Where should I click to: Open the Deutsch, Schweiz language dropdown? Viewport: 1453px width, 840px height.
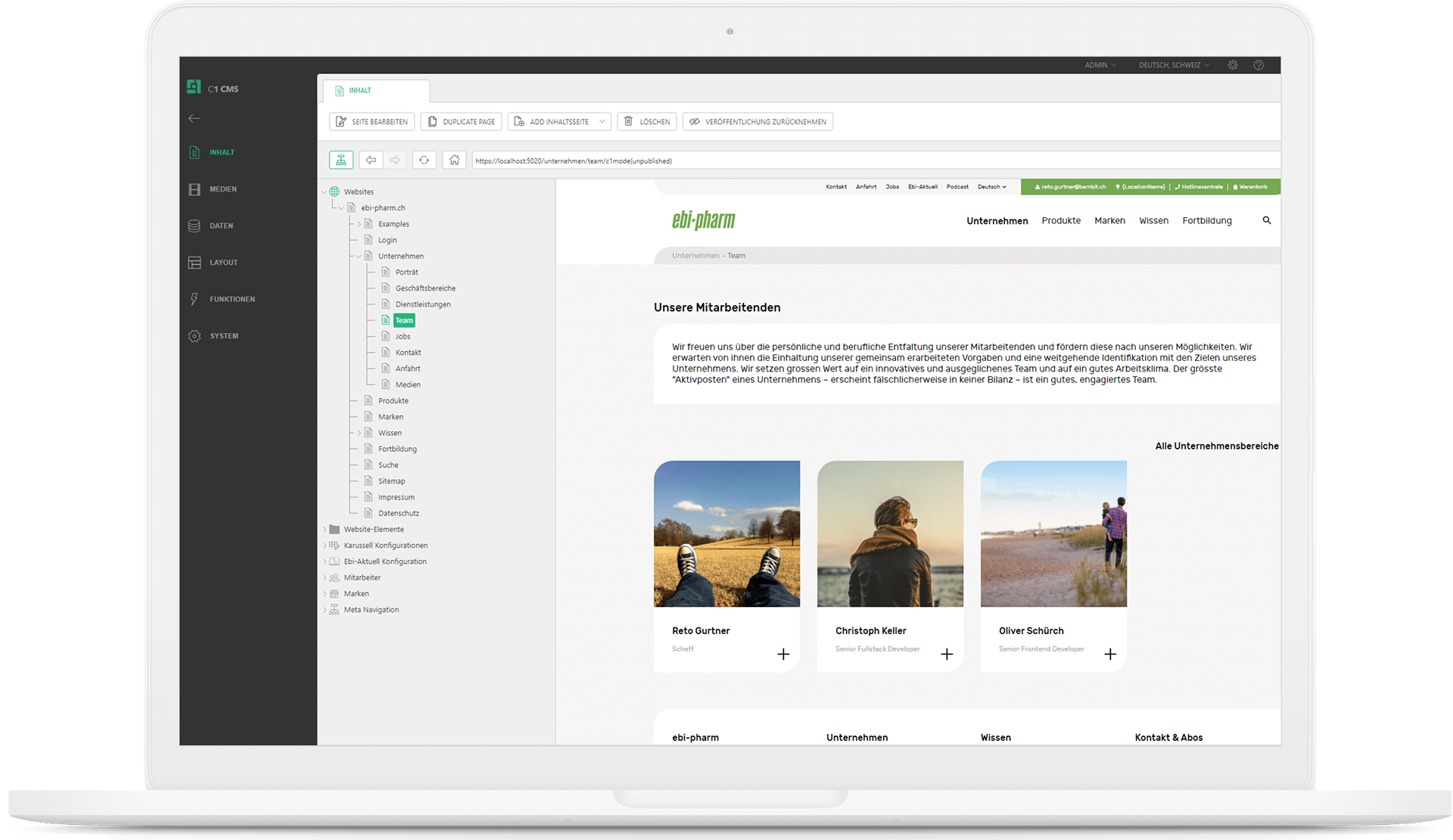click(1174, 65)
